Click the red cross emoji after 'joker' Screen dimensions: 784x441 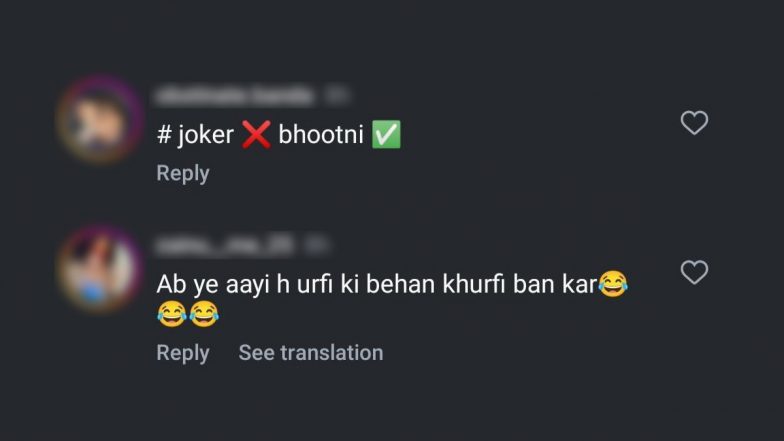click(x=256, y=134)
